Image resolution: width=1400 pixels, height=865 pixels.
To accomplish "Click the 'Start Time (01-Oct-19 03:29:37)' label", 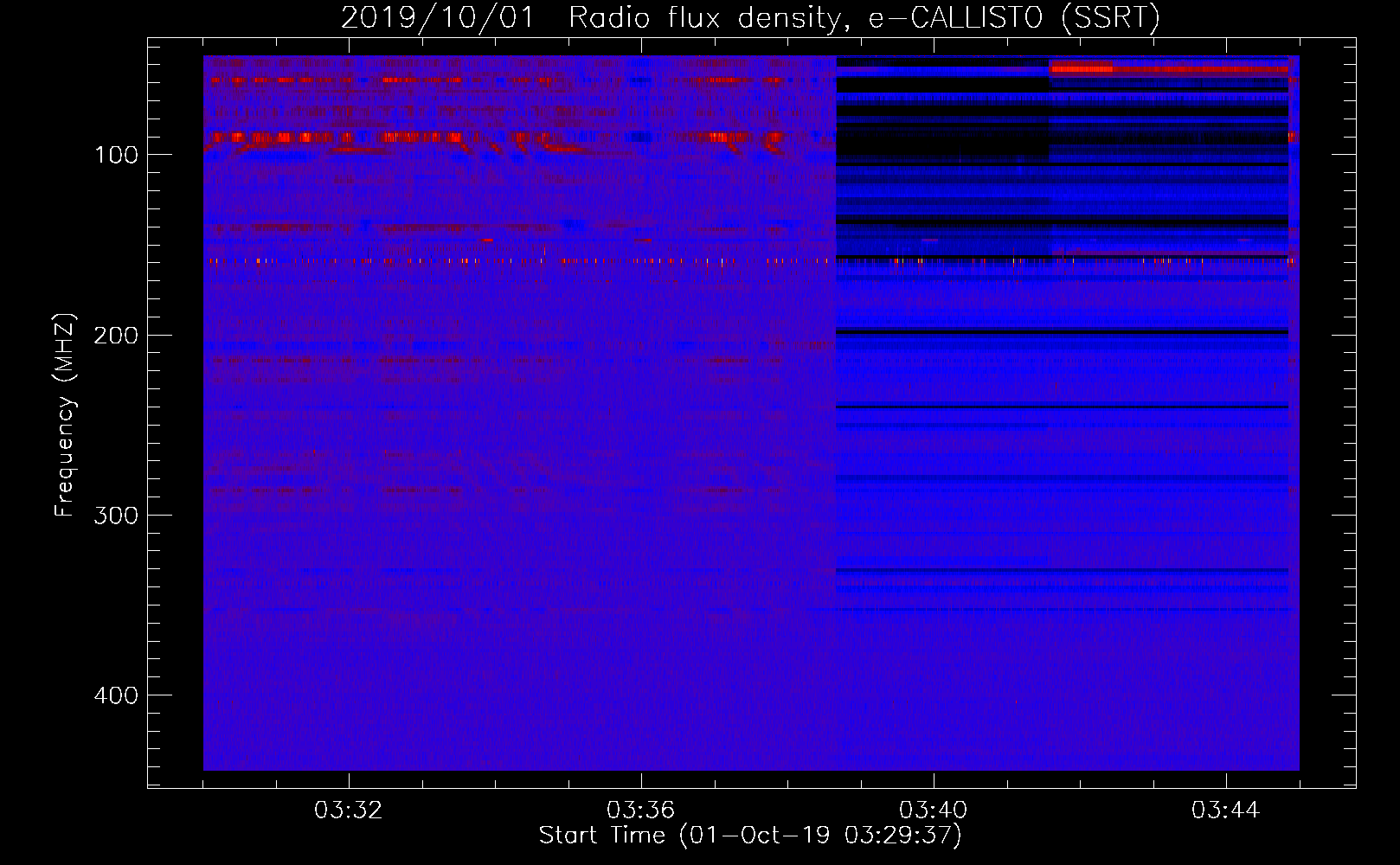I will [x=750, y=836].
